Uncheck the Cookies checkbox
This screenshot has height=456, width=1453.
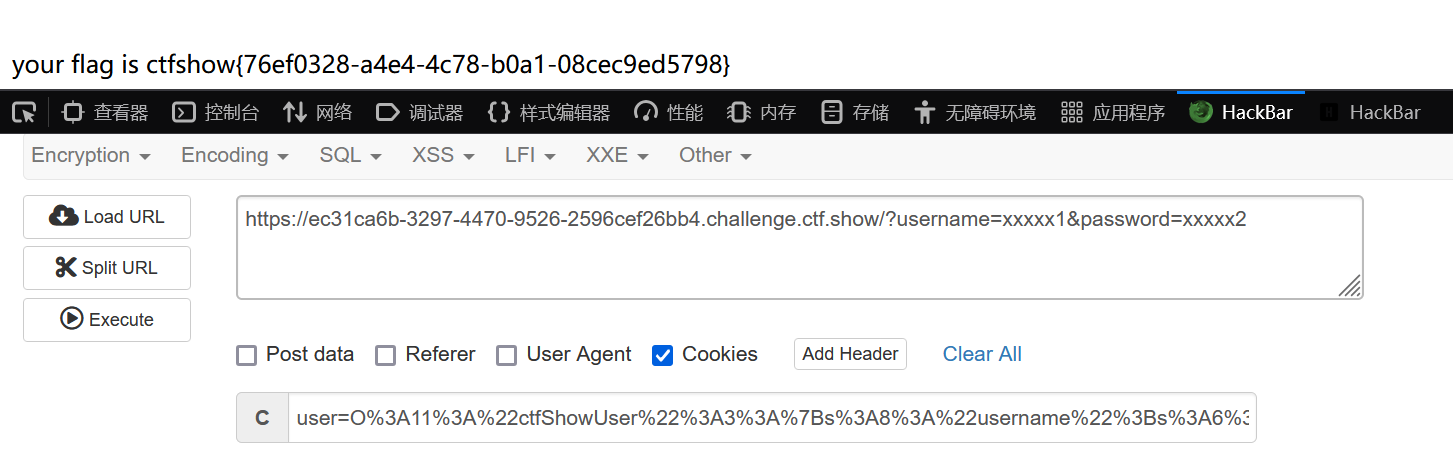pos(662,355)
